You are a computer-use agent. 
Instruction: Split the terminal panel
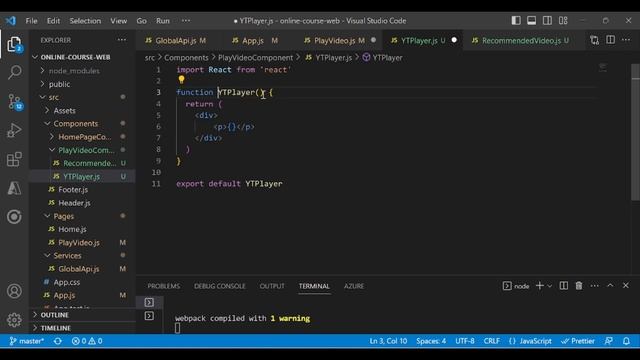click(563, 286)
